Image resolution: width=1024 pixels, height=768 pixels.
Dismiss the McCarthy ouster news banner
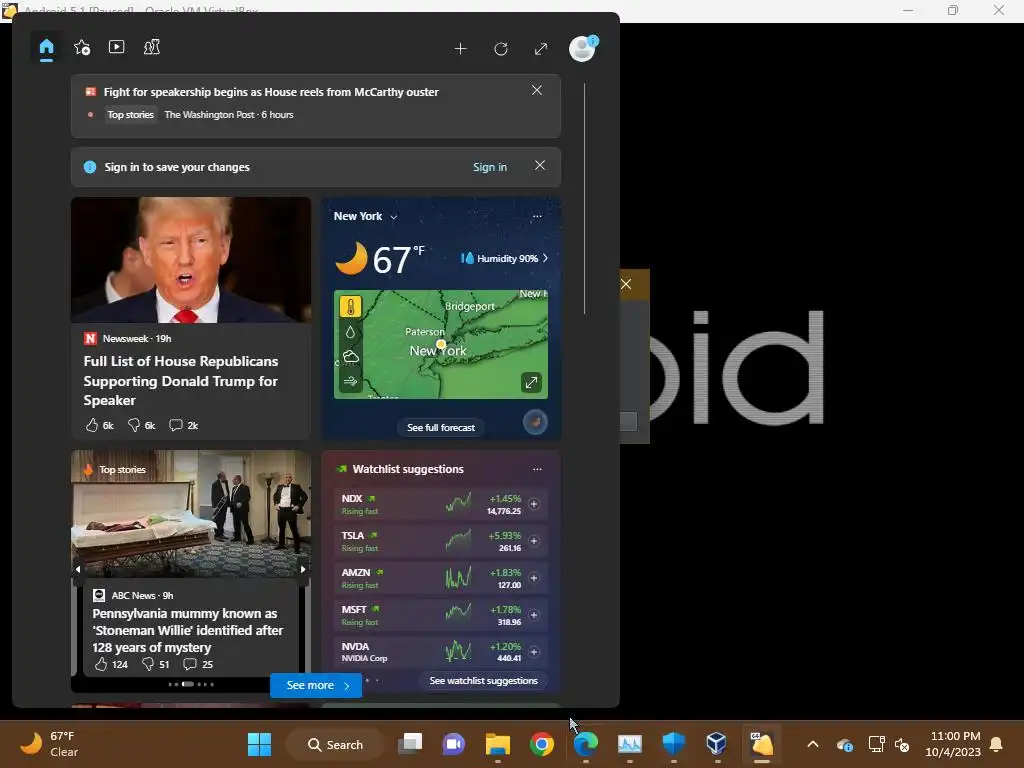click(x=537, y=90)
